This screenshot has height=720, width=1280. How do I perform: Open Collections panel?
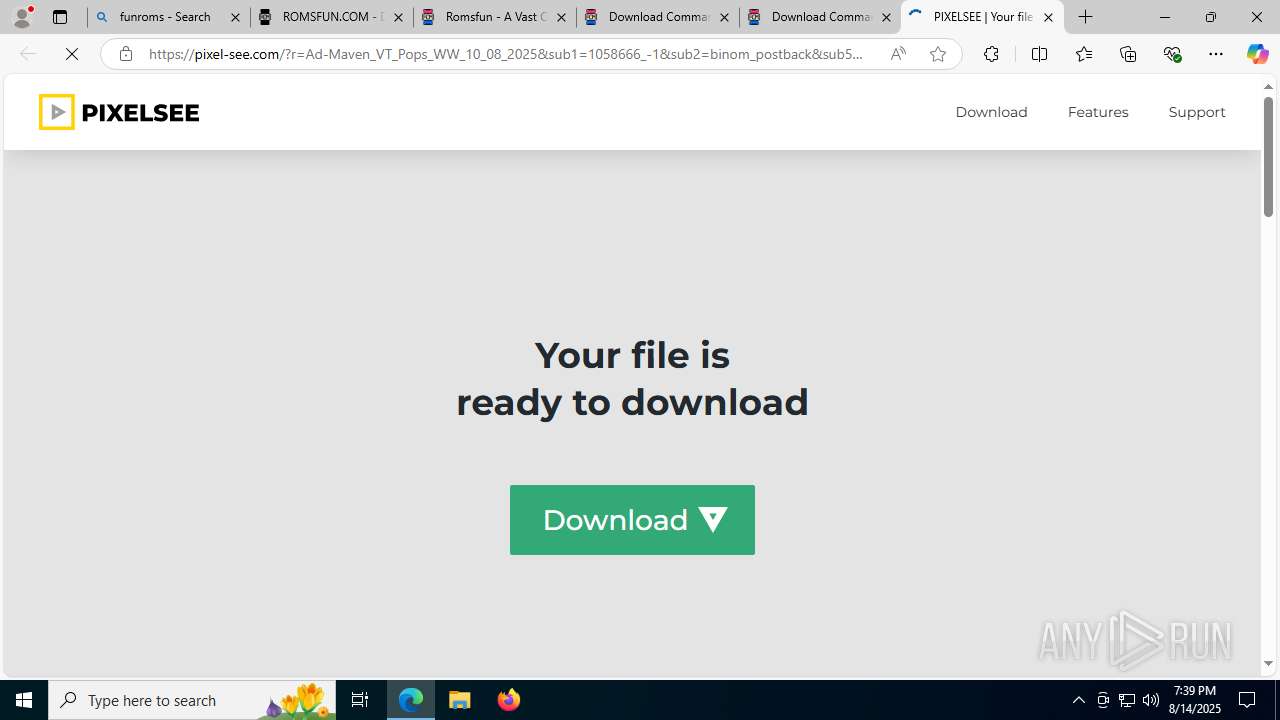[x=1128, y=54]
